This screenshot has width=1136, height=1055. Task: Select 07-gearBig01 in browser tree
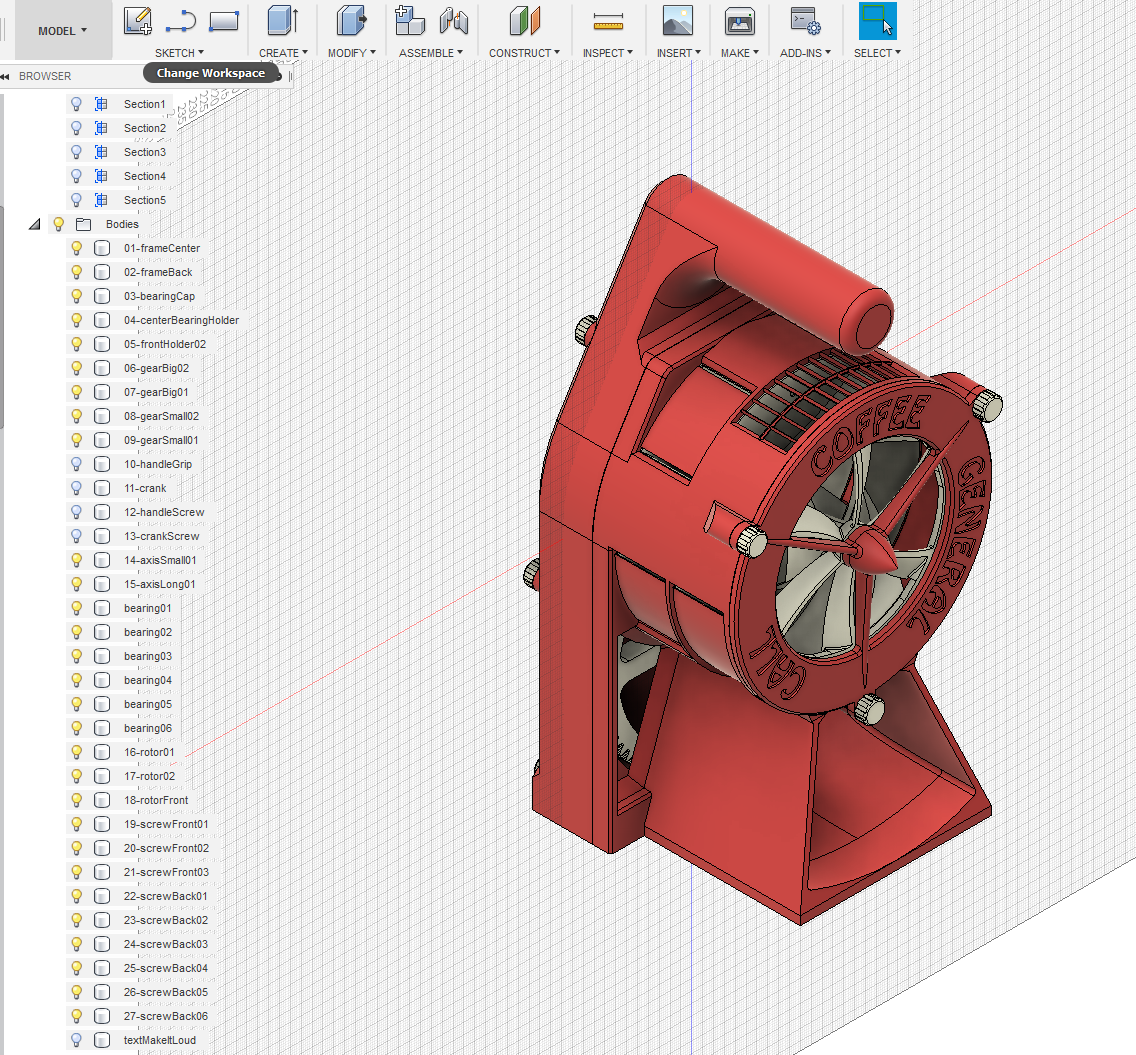pyautogui.click(x=156, y=392)
